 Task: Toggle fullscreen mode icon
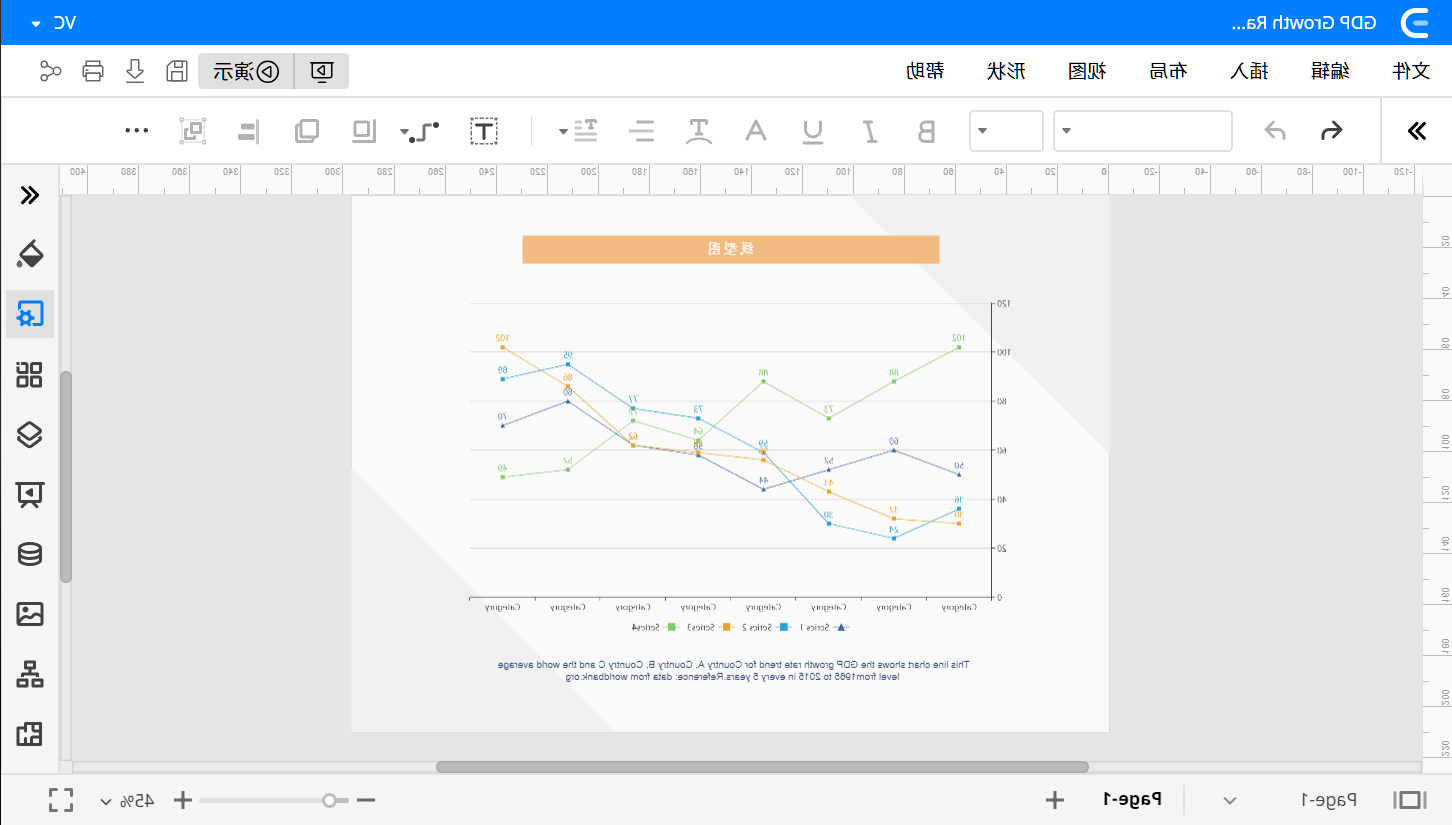click(x=61, y=800)
